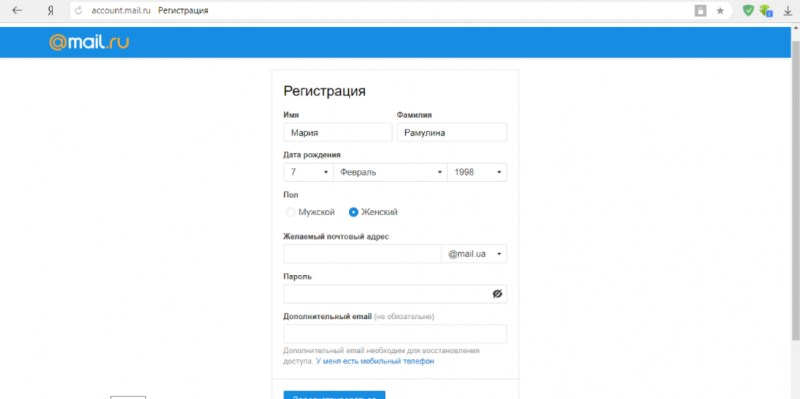Select the Мужской gender radio button
Viewport: 800px width, 399px height.
(290, 212)
